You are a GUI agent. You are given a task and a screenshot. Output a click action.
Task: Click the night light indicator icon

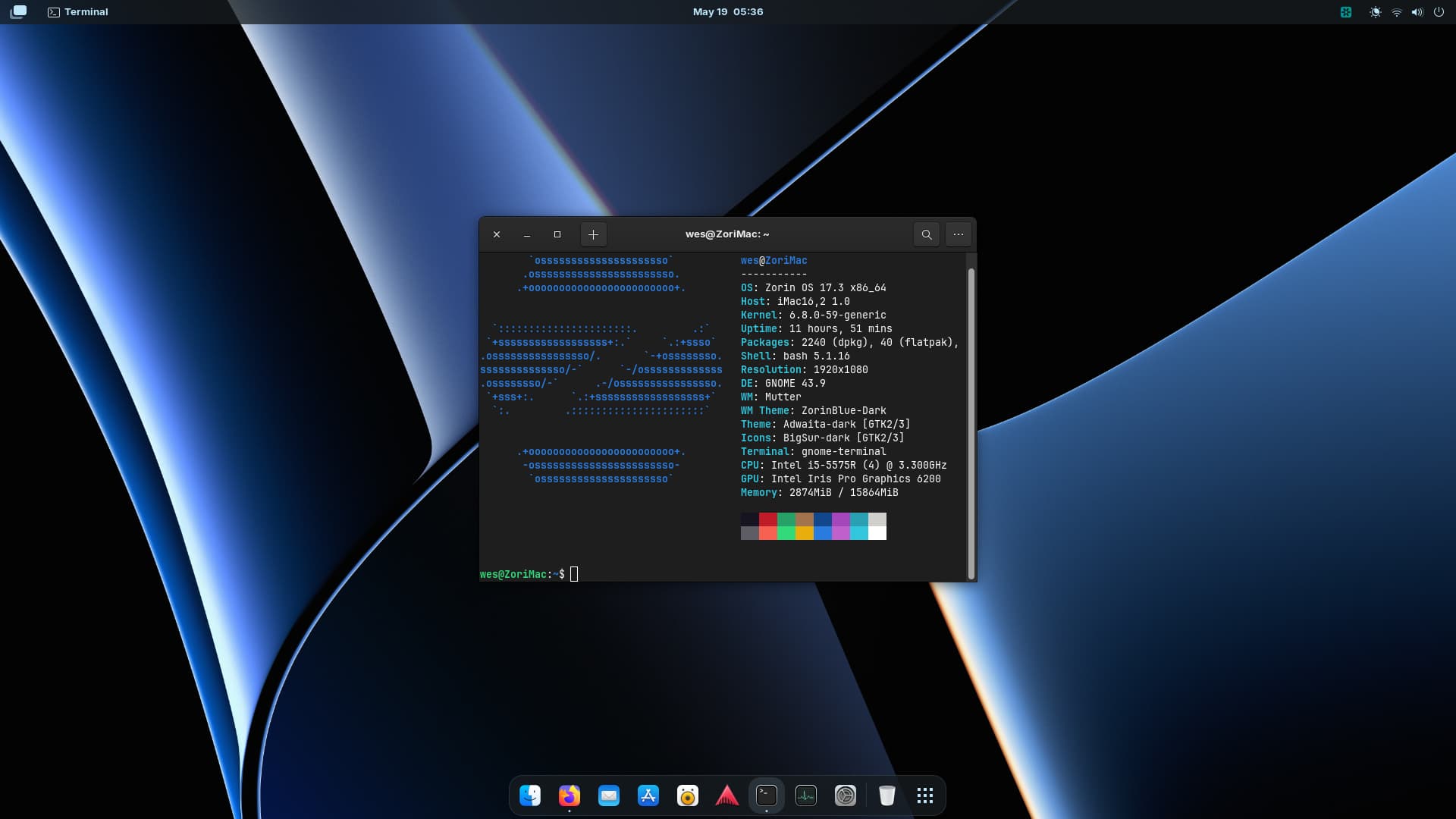tap(1375, 12)
